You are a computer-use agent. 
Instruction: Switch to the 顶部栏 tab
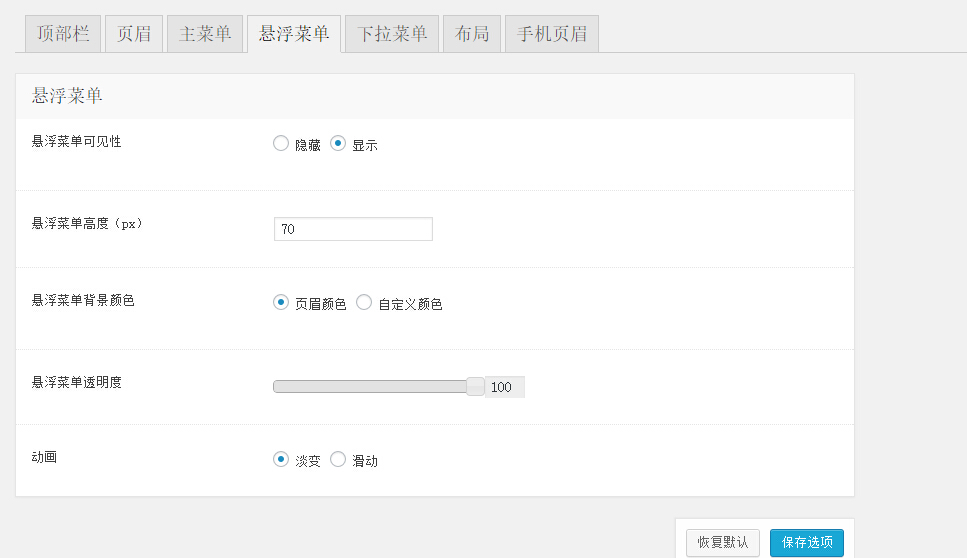click(63, 34)
